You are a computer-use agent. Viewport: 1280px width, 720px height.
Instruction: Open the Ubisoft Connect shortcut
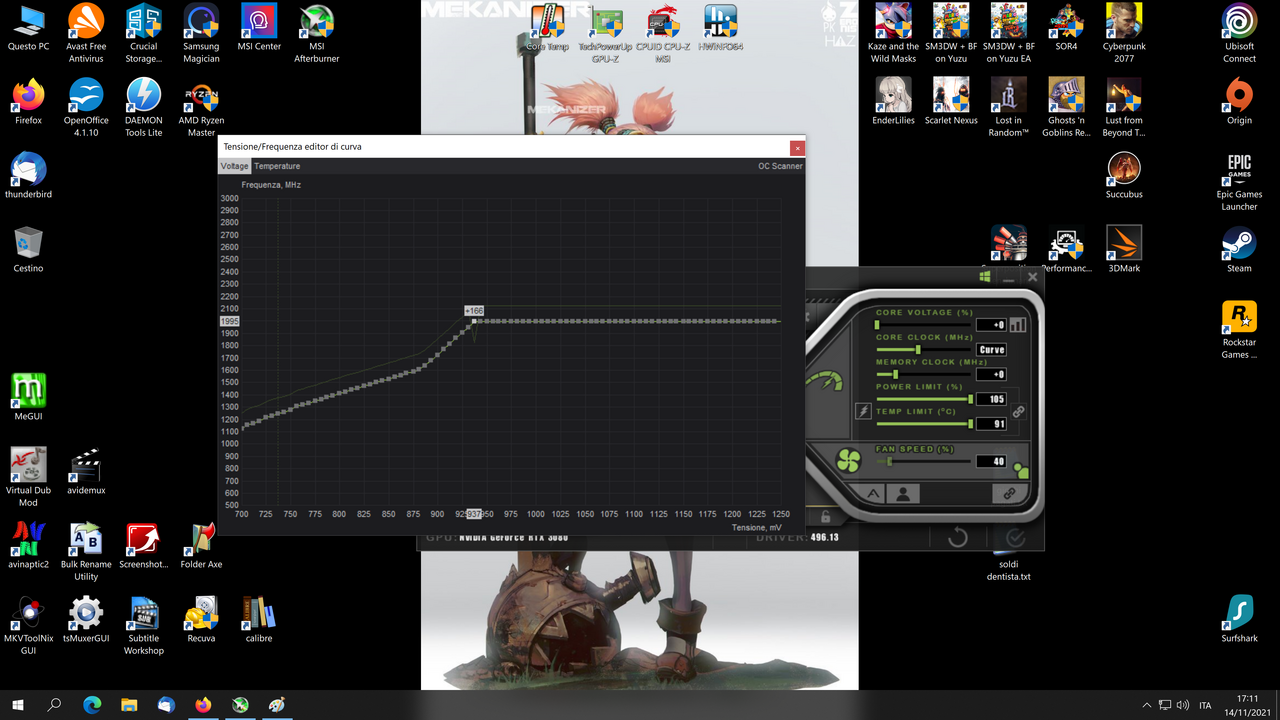(1239, 35)
